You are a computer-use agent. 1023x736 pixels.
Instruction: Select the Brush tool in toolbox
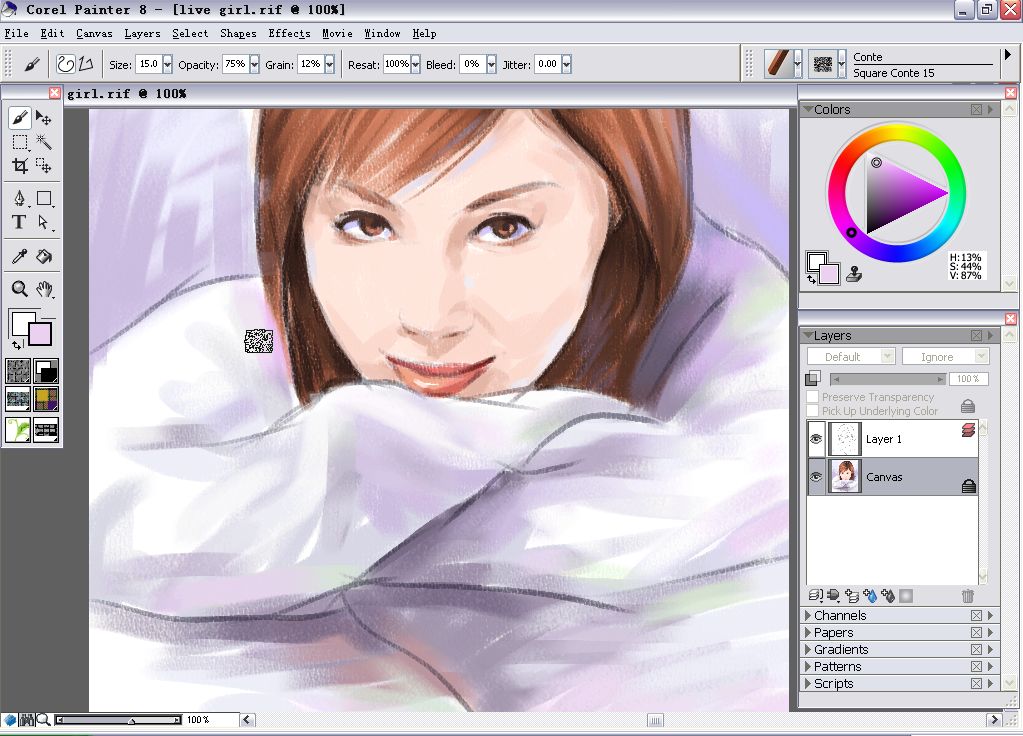point(20,118)
